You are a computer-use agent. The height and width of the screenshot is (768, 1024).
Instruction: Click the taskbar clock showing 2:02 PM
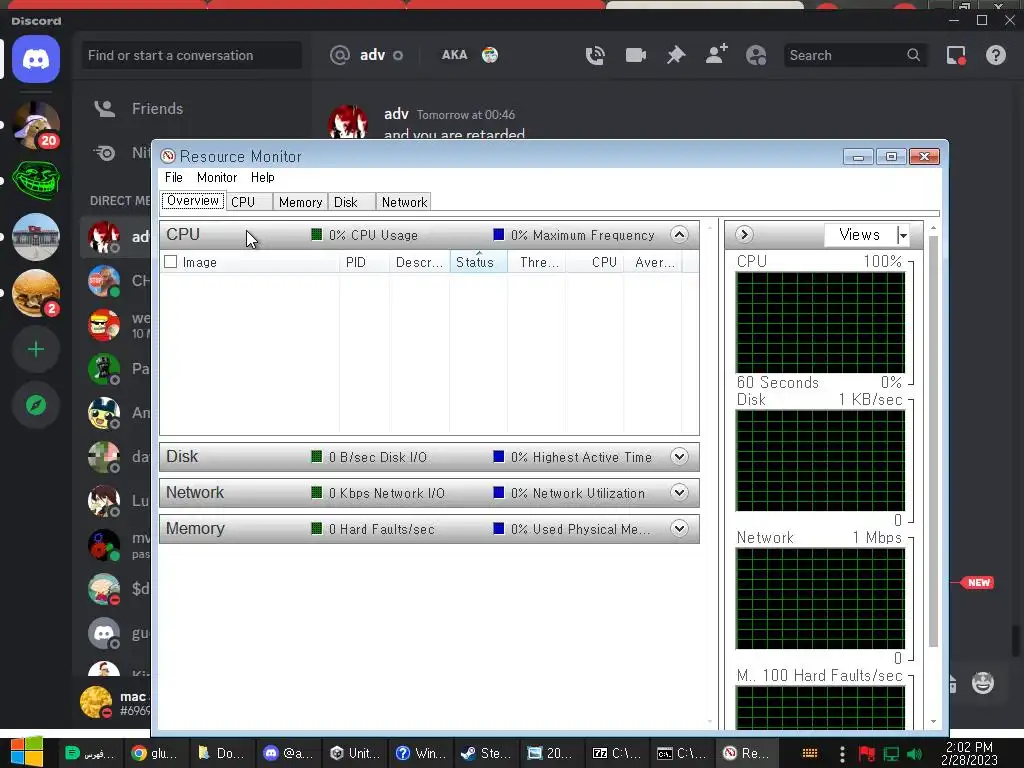coord(969,753)
